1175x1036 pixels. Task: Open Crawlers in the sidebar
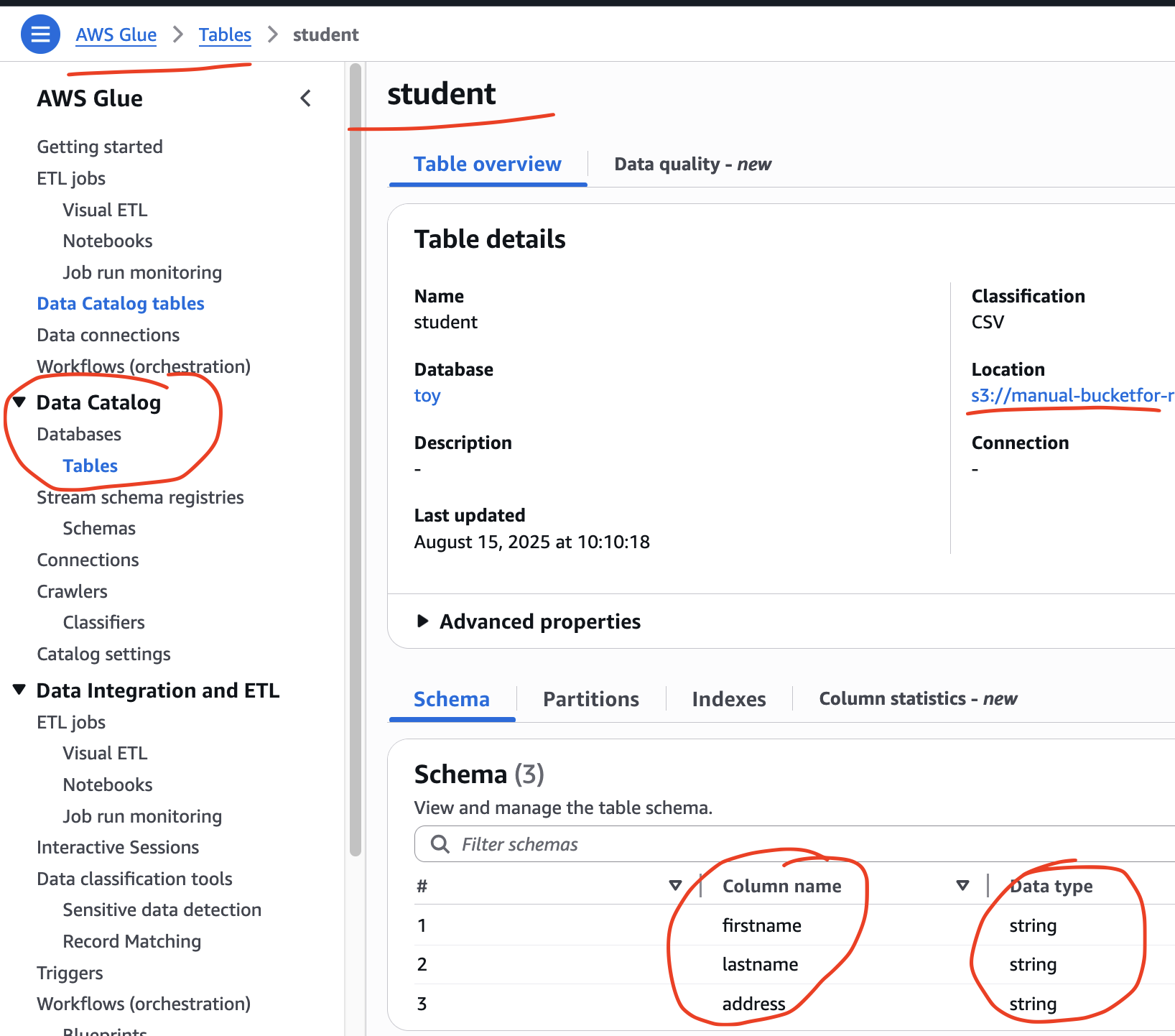click(73, 591)
